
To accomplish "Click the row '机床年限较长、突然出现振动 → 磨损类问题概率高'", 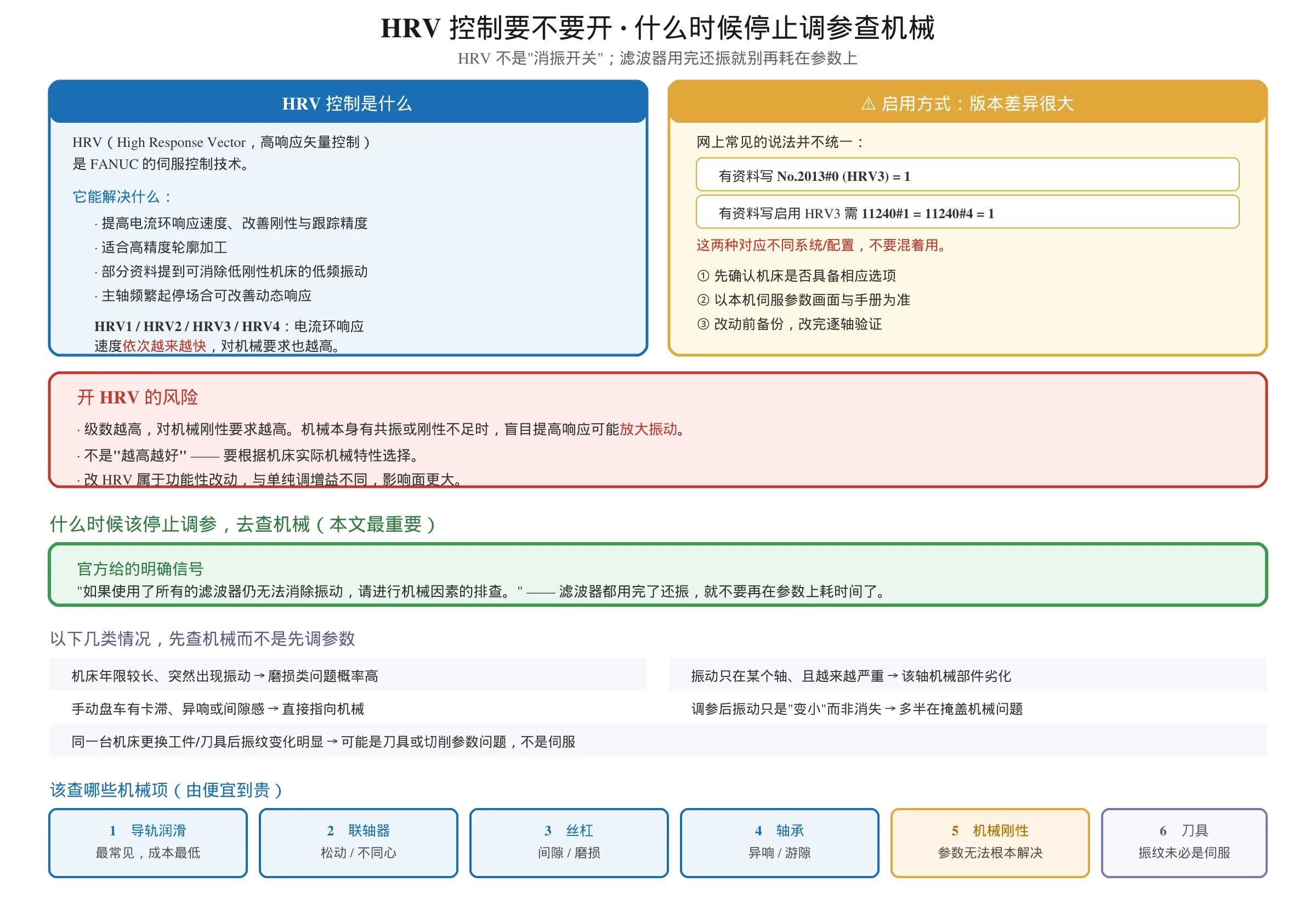I will point(348,675).
